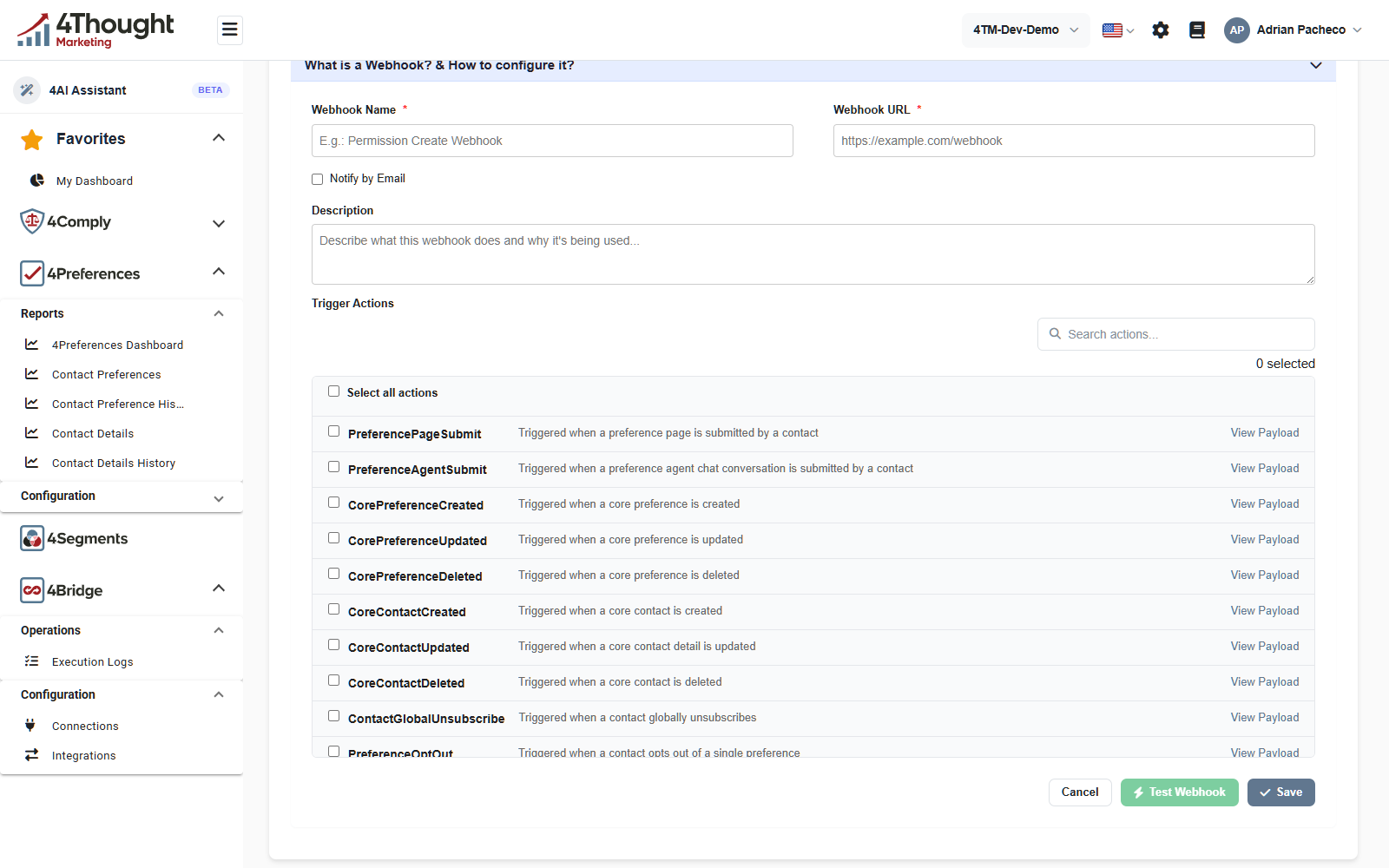Save the webhook

coord(1281,792)
